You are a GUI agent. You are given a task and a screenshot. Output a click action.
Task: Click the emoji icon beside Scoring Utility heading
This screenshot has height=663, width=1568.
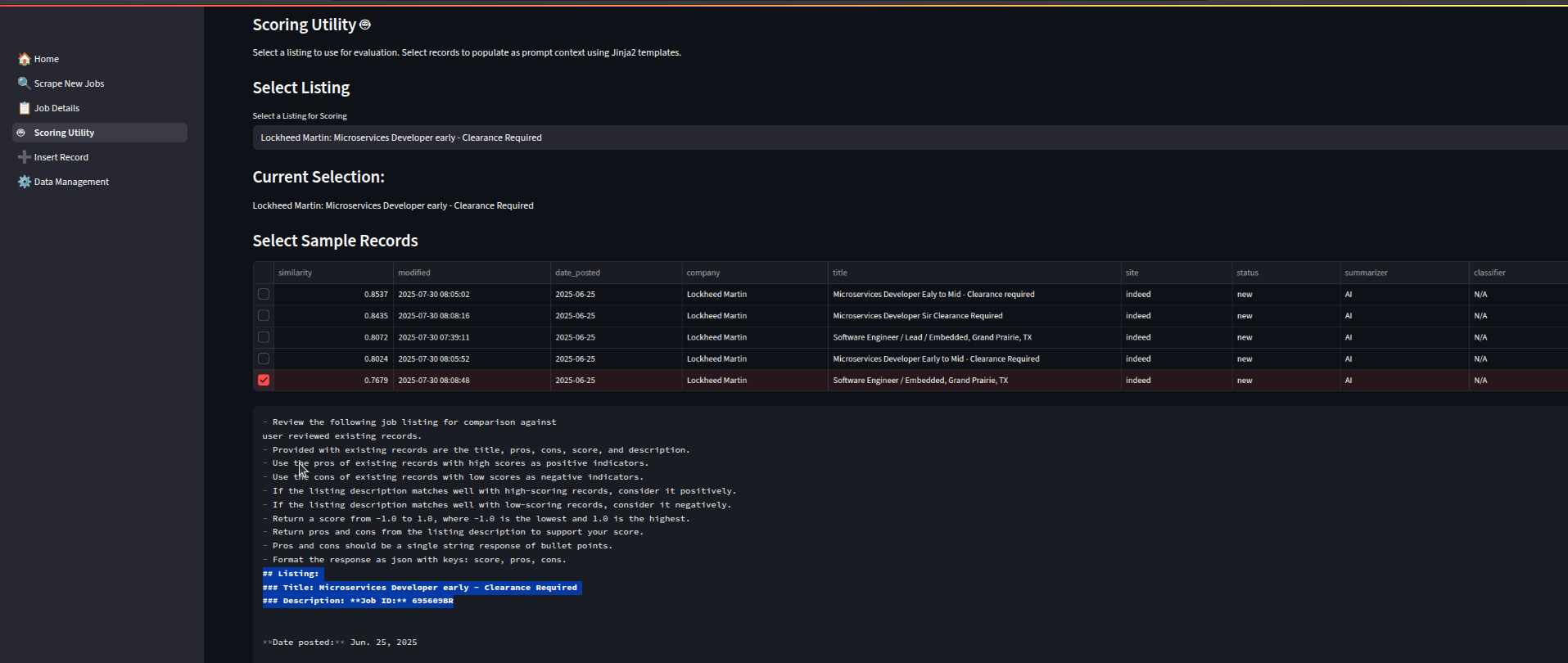click(x=365, y=25)
